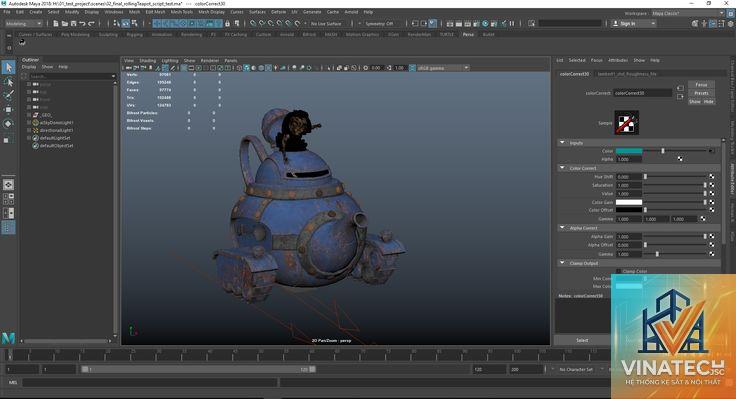Open a scene with the folder icon
Screen dimensions: 736x399
click(x=65, y=23)
